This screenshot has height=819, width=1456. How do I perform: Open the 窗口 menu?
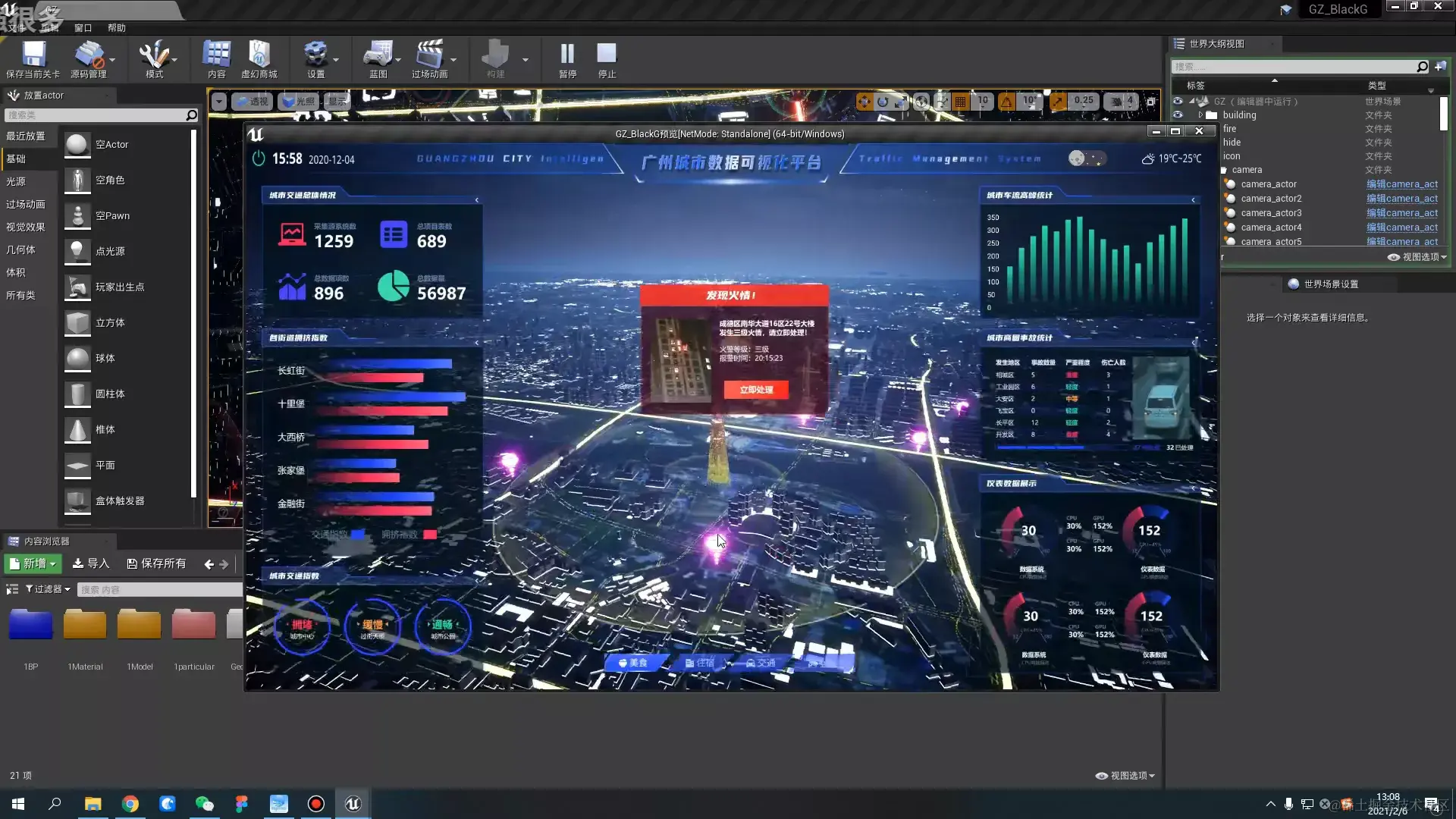coord(83,28)
